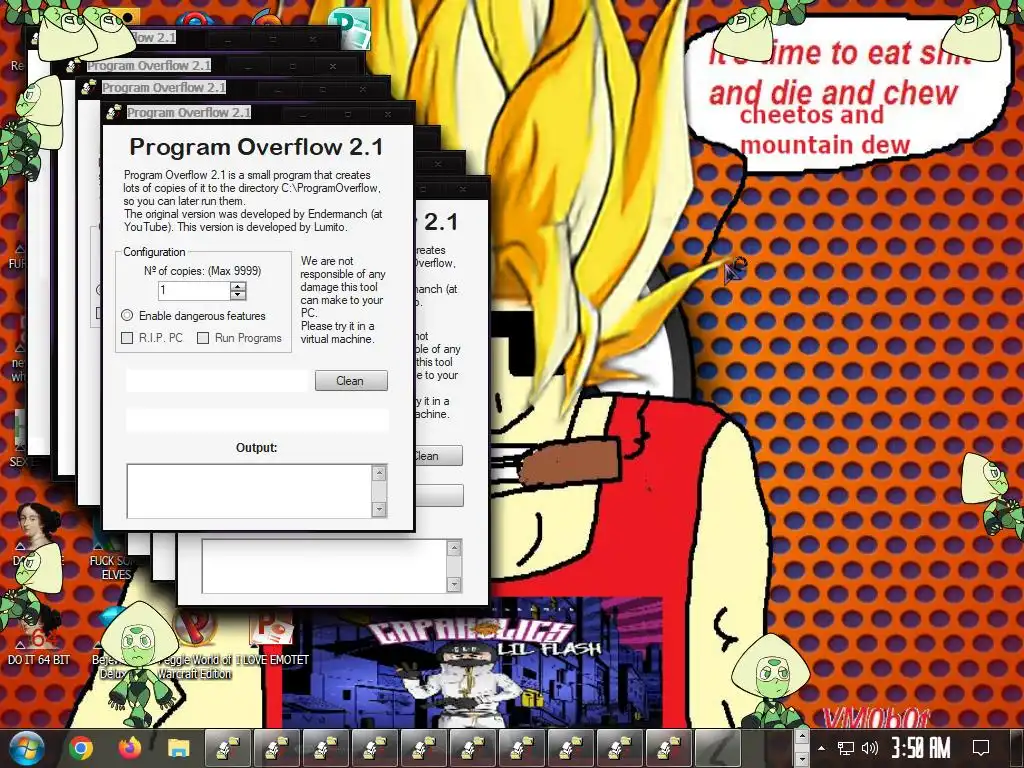
Task: Open the 3:50 AM taskbar clock
Action: click(921, 748)
